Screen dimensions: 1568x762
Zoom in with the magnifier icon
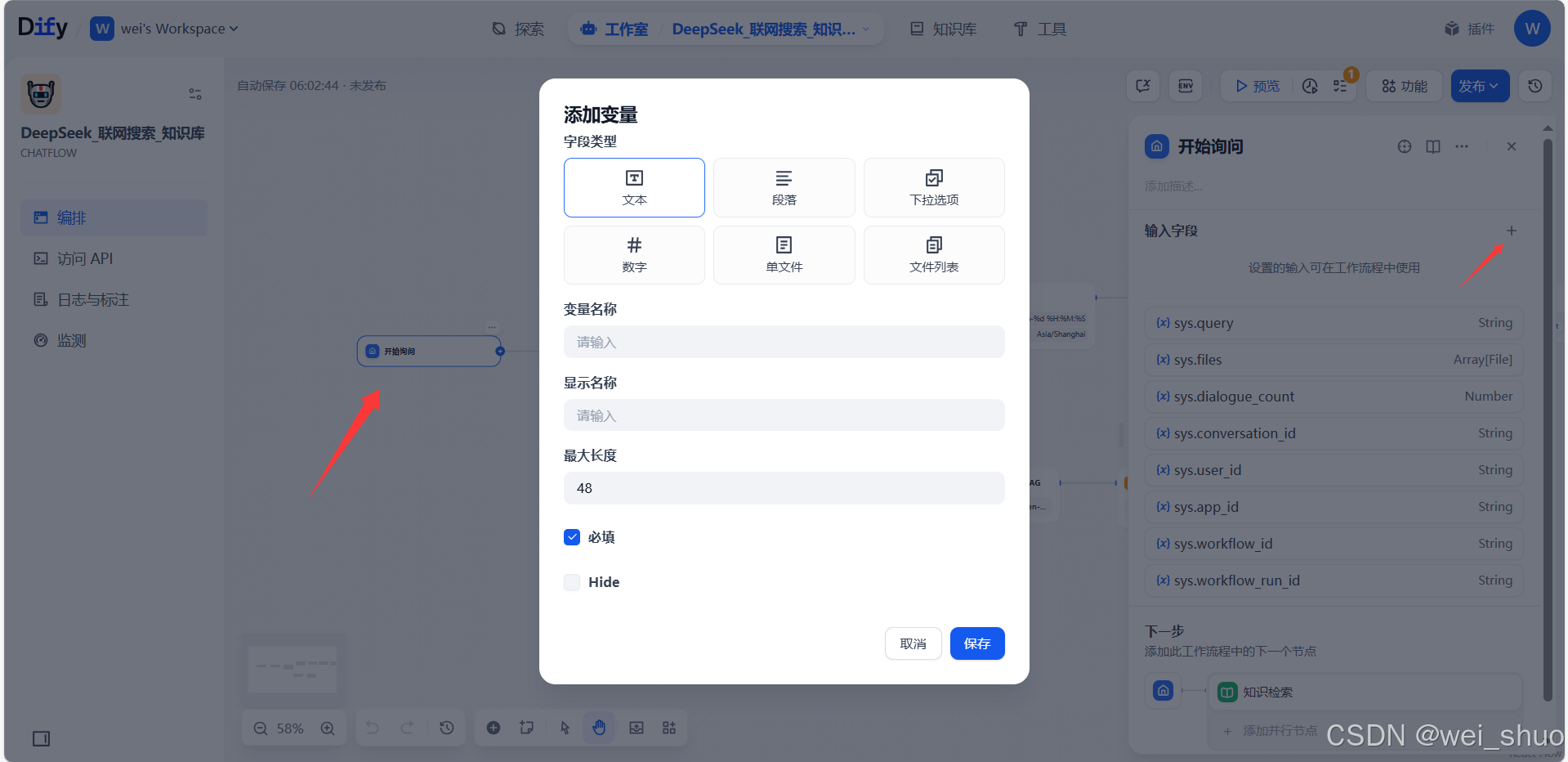[x=328, y=727]
